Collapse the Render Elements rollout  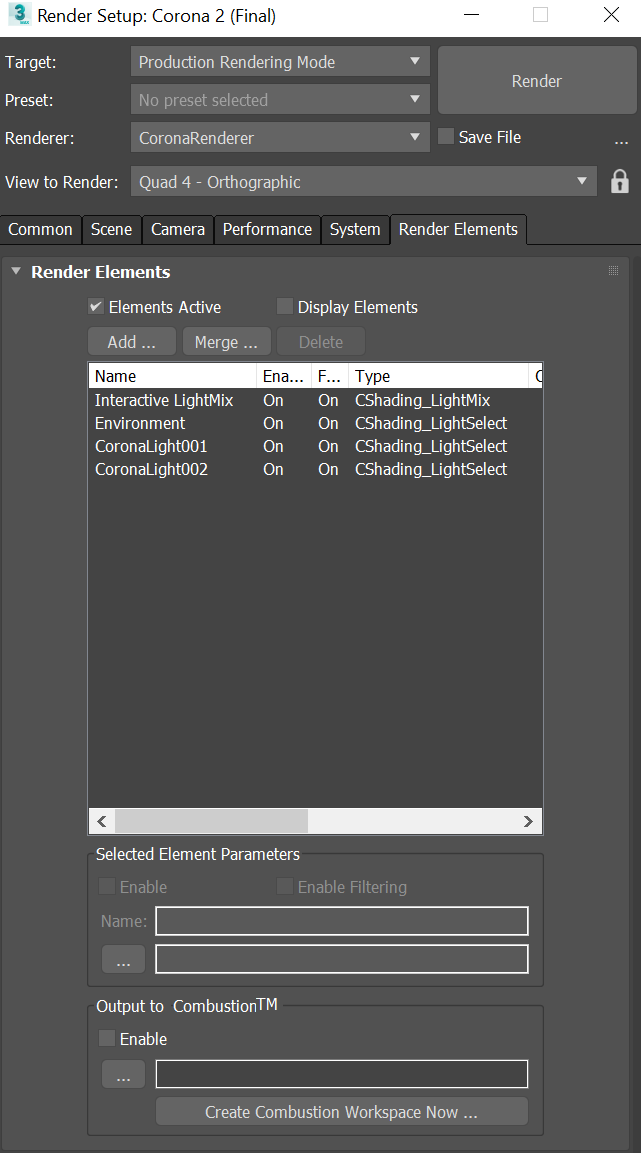click(16, 271)
